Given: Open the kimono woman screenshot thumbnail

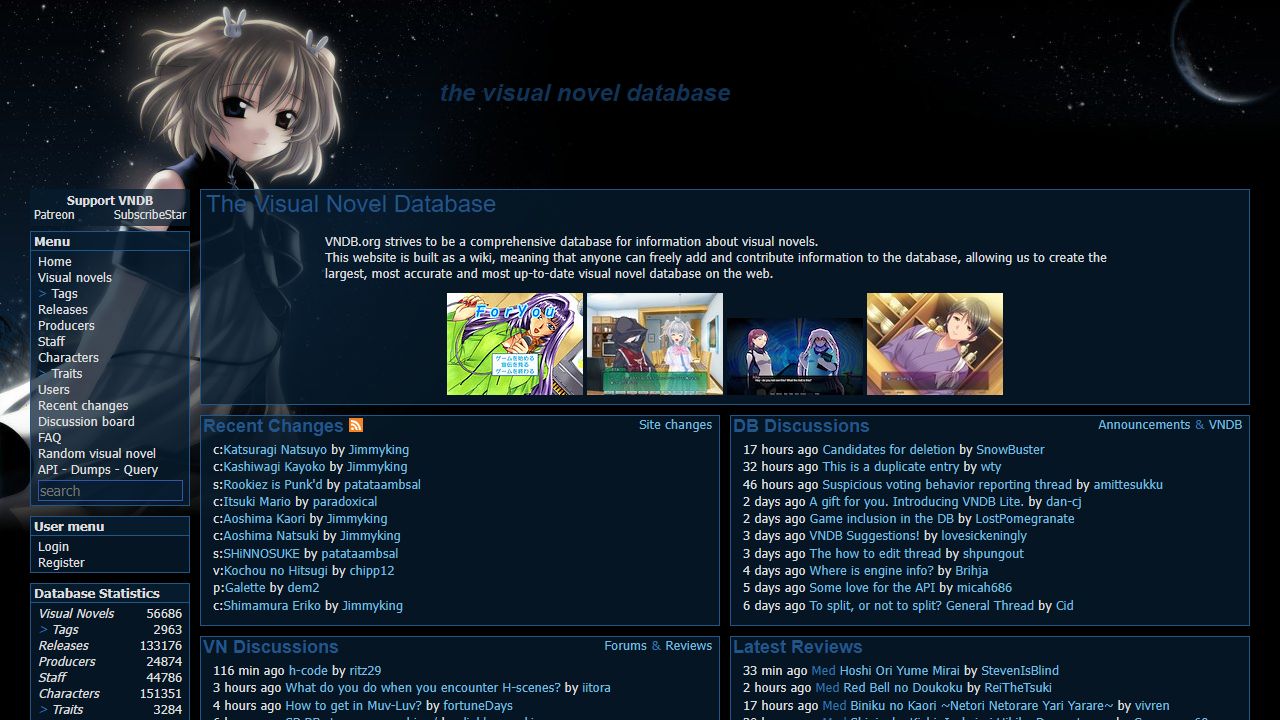Looking at the screenshot, I should coord(935,344).
